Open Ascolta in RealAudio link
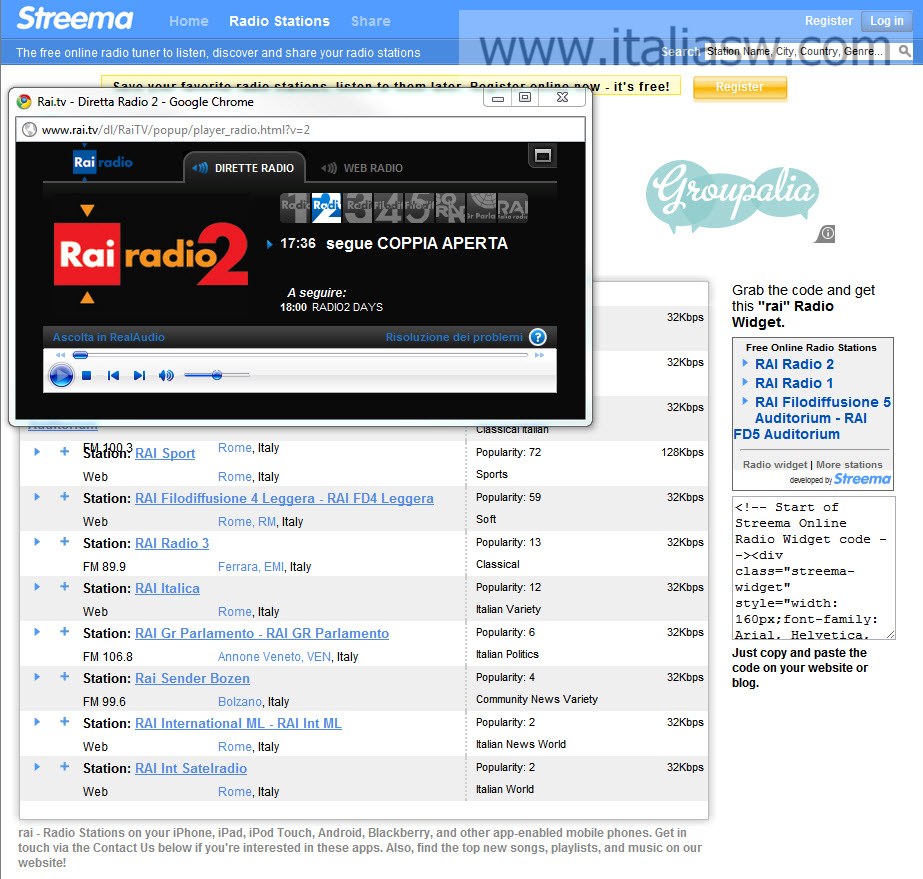 tap(108, 337)
